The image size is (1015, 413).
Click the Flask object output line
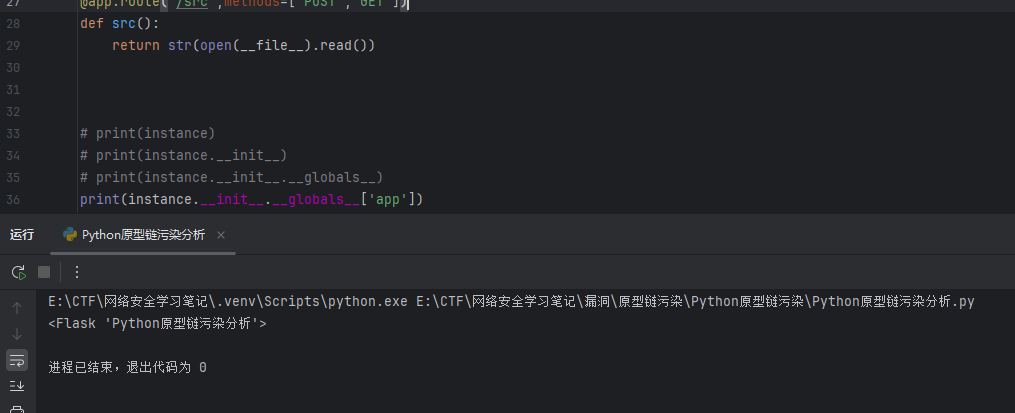(x=157, y=323)
